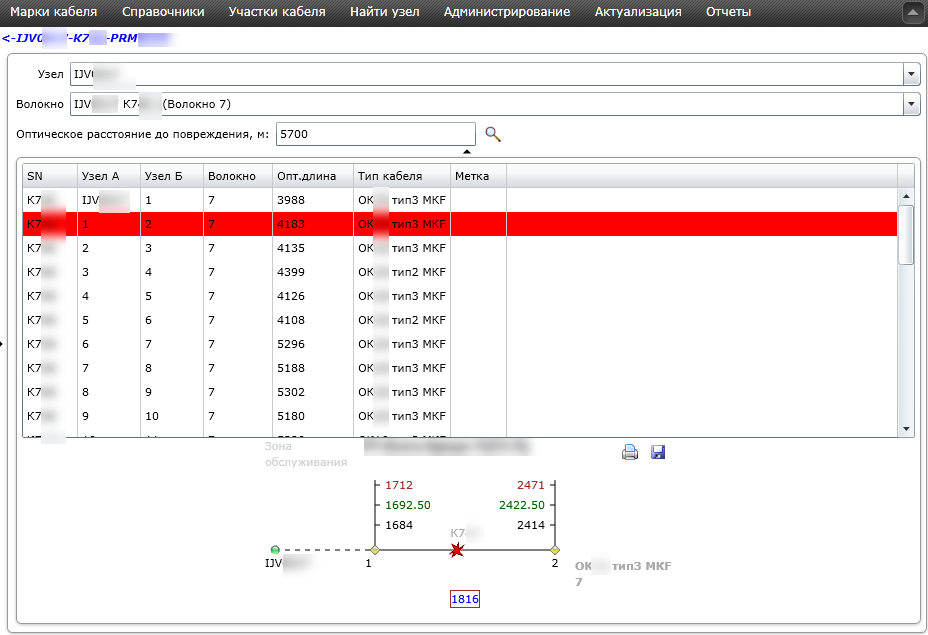The width and height of the screenshot is (928, 635).
Task: Open the Отчеты menu
Action: (729, 12)
